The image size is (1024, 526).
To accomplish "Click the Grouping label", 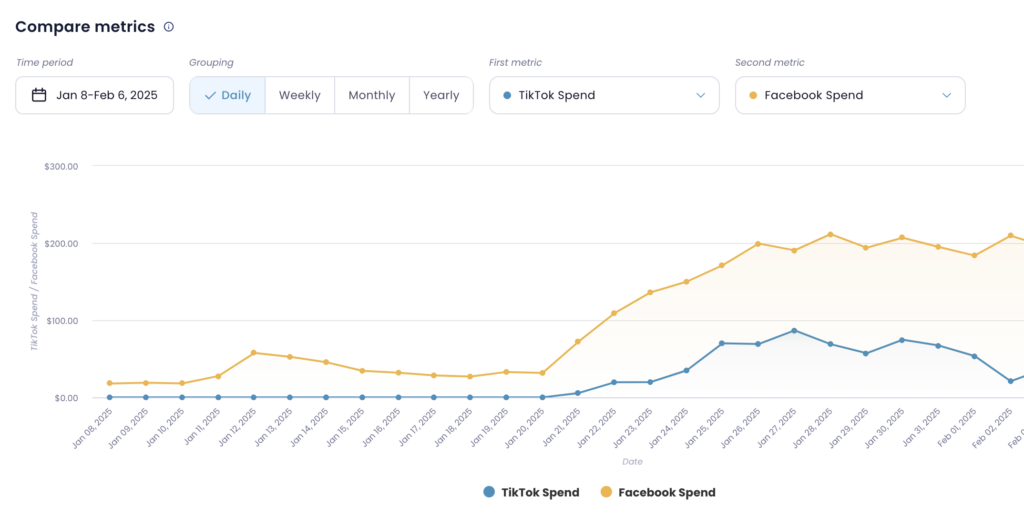I will (x=212, y=63).
